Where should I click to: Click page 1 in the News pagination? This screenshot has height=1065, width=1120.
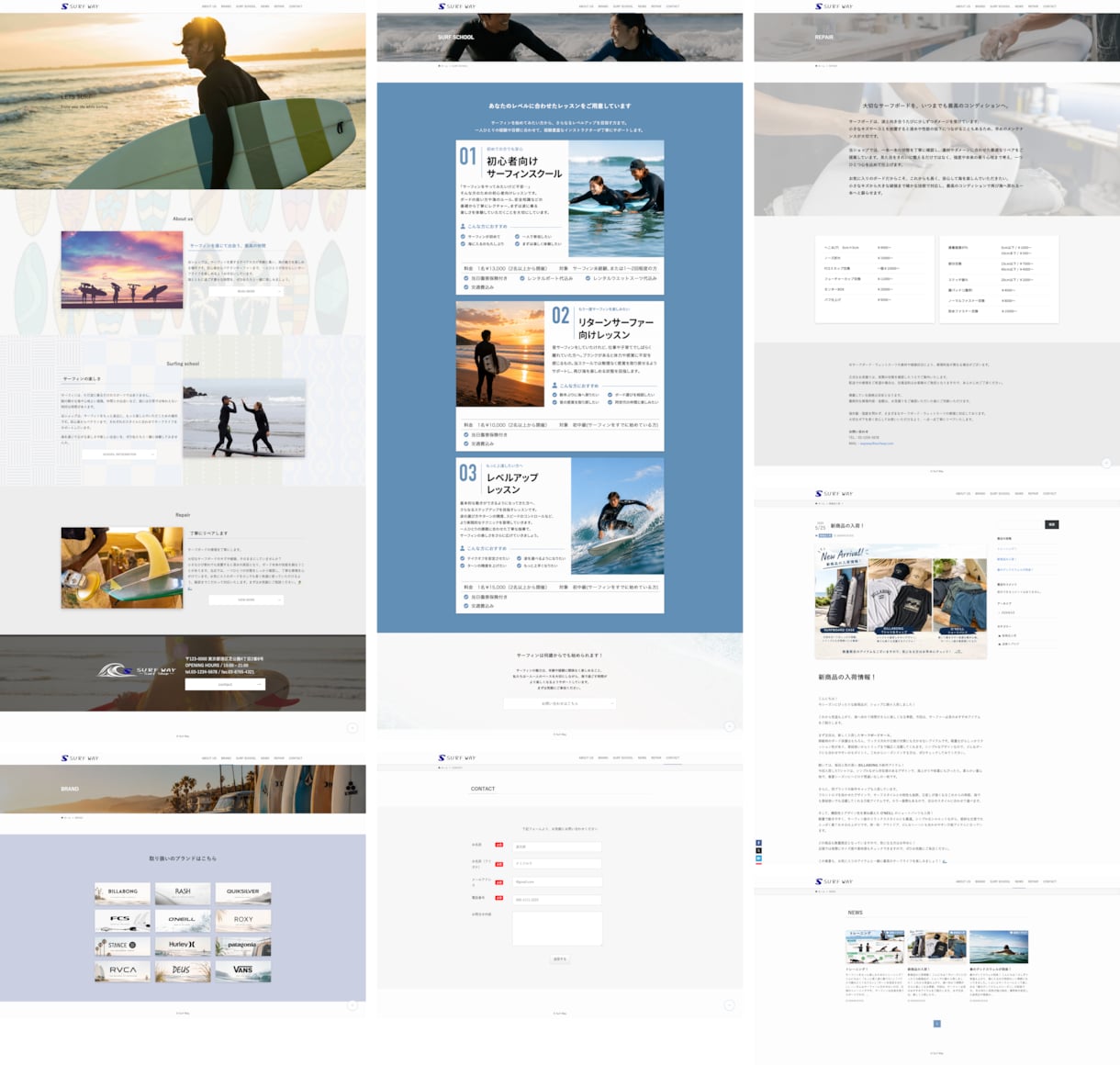point(936,1023)
